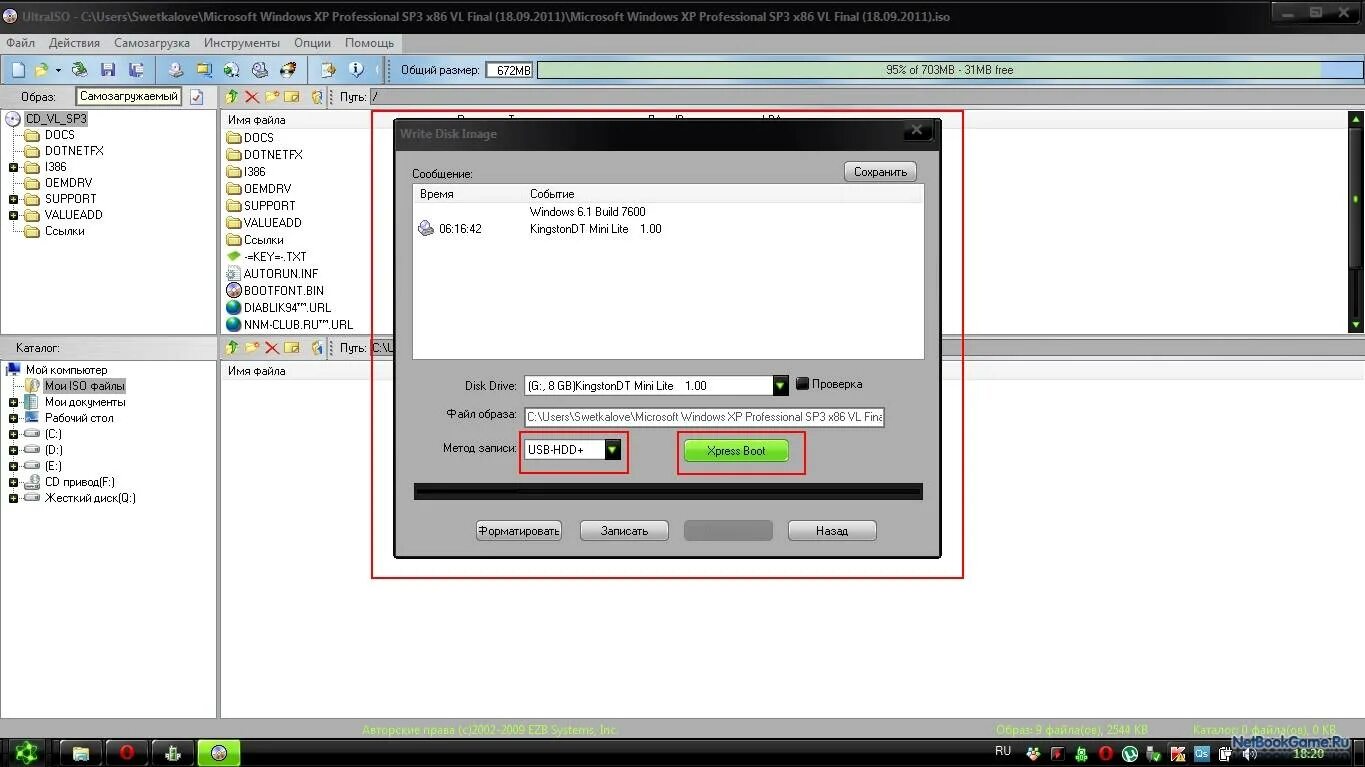Click the write progress bar in dialog
The image size is (1365, 767).
pyautogui.click(x=668, y=491)
